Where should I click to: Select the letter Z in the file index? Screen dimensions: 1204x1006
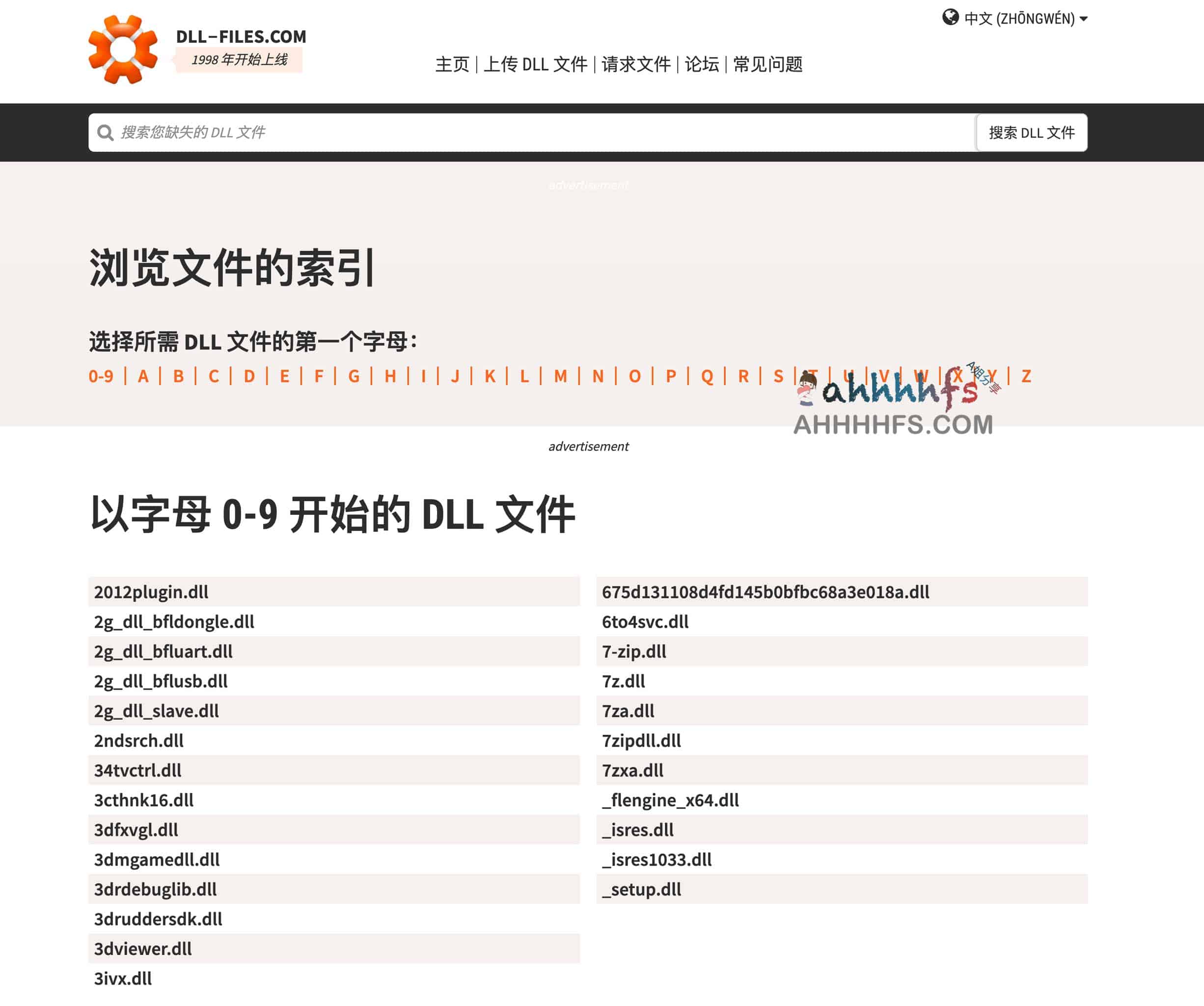click(x=1026, y=376)
